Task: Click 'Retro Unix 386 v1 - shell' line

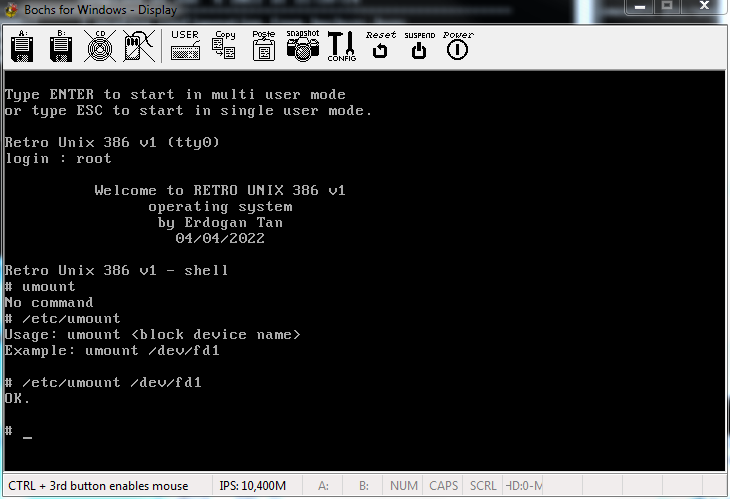Action: click(116, 270)
